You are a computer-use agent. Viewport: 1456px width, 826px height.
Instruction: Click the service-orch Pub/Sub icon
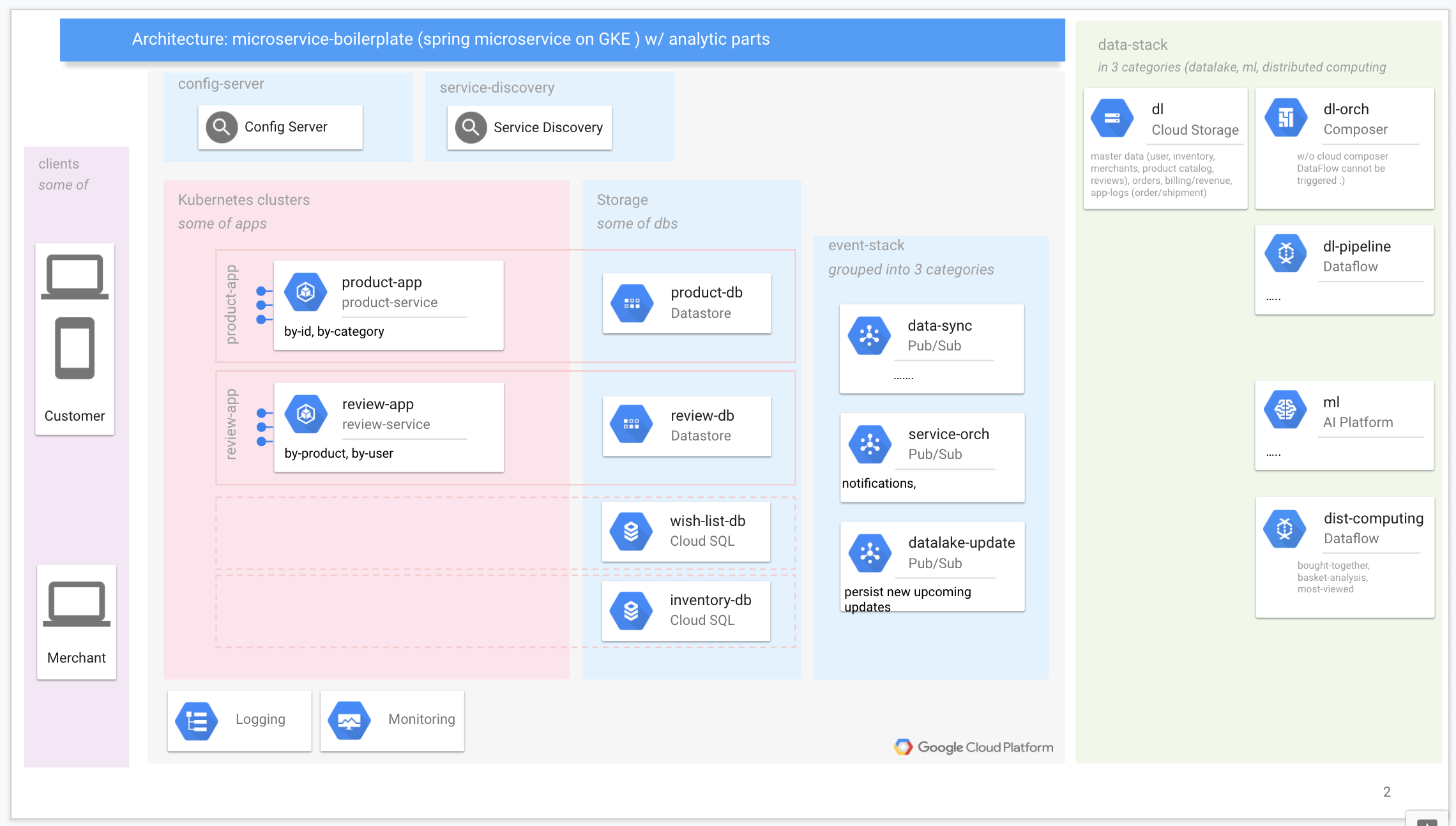point(870,444)
